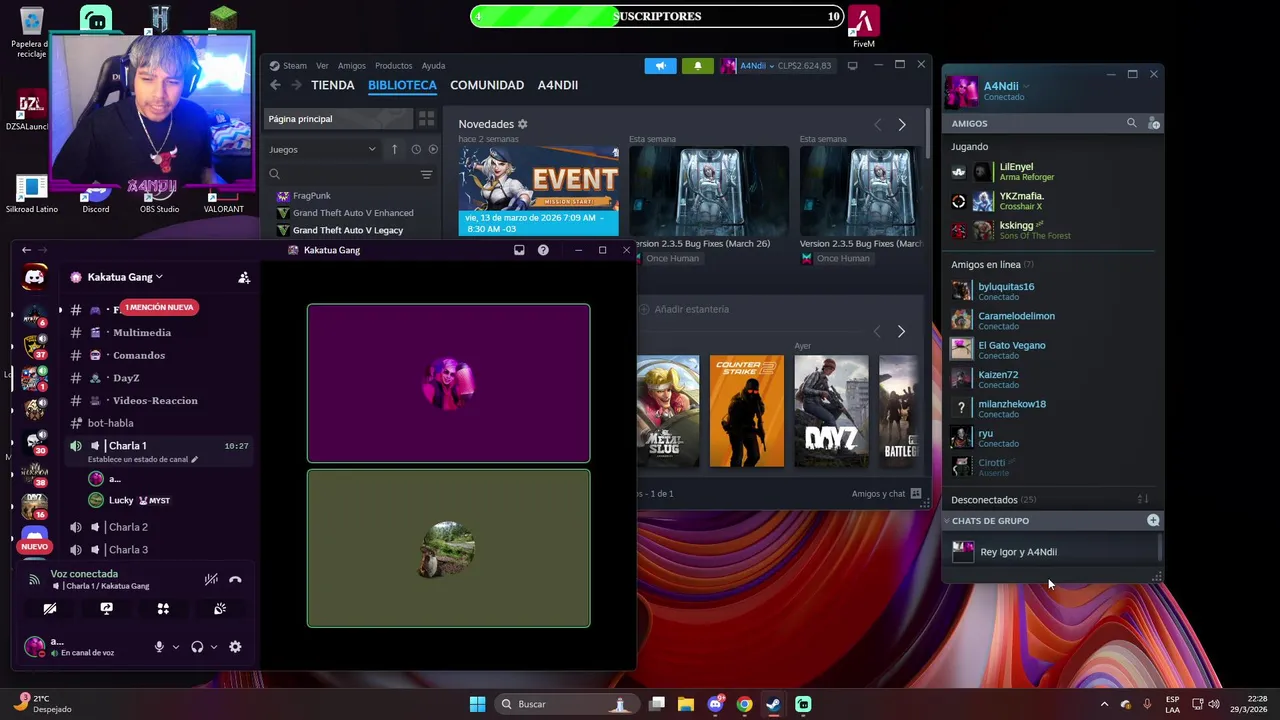Open Ayuda menu in Steam
The width and height of the screenshot is (1280, 720).
coord(433,66)
